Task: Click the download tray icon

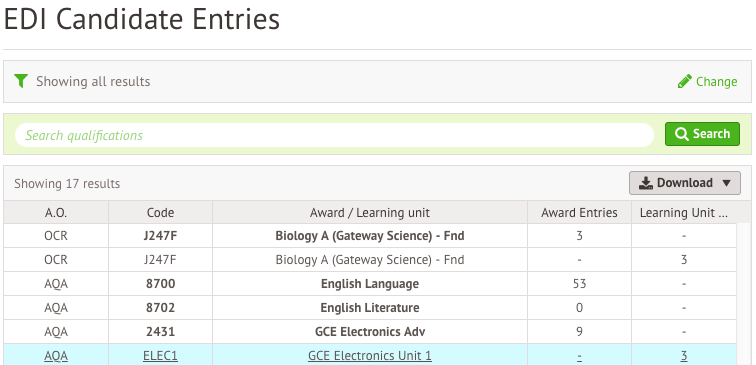Action: point(645,183)
